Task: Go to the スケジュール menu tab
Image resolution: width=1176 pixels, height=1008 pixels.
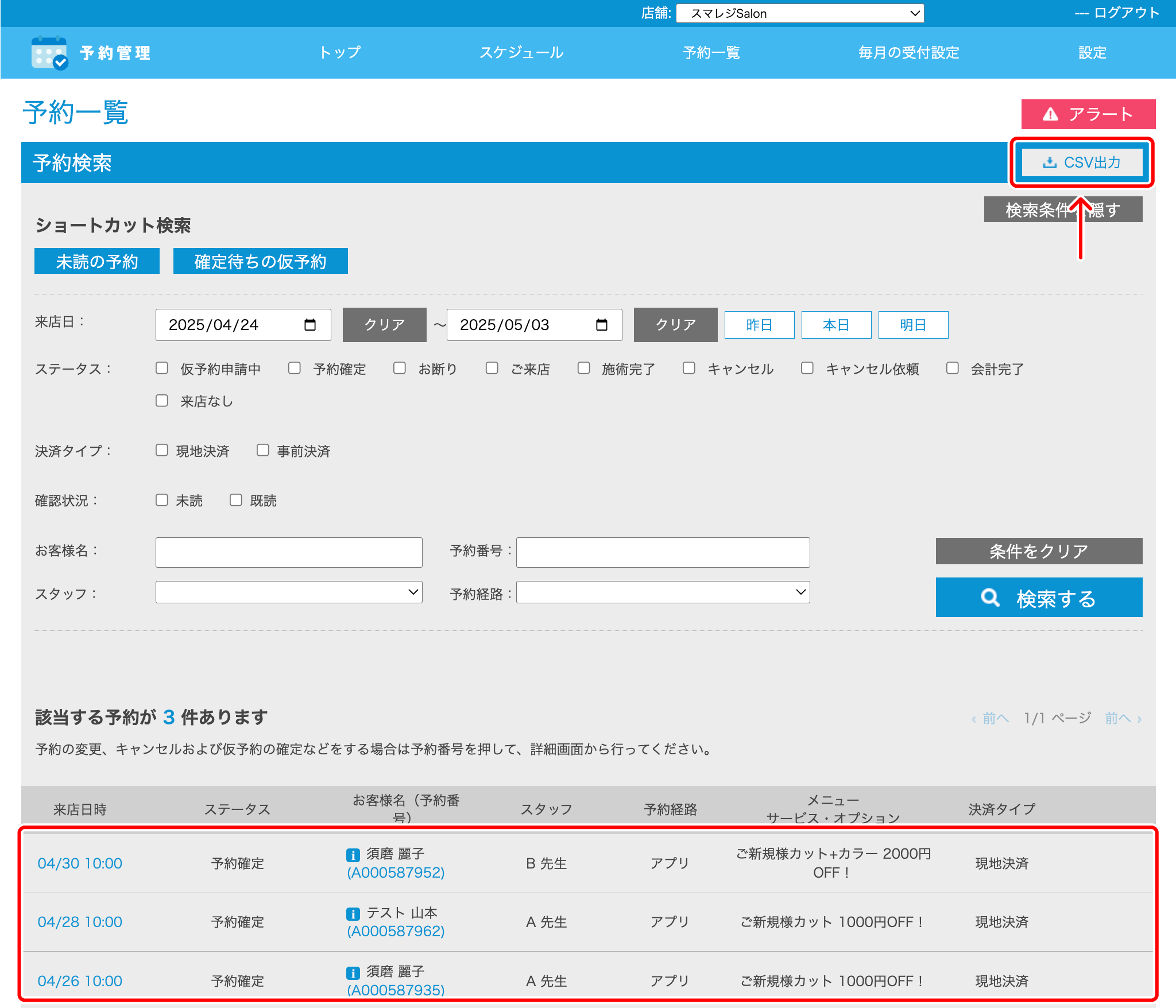Action: coord(521,53)
